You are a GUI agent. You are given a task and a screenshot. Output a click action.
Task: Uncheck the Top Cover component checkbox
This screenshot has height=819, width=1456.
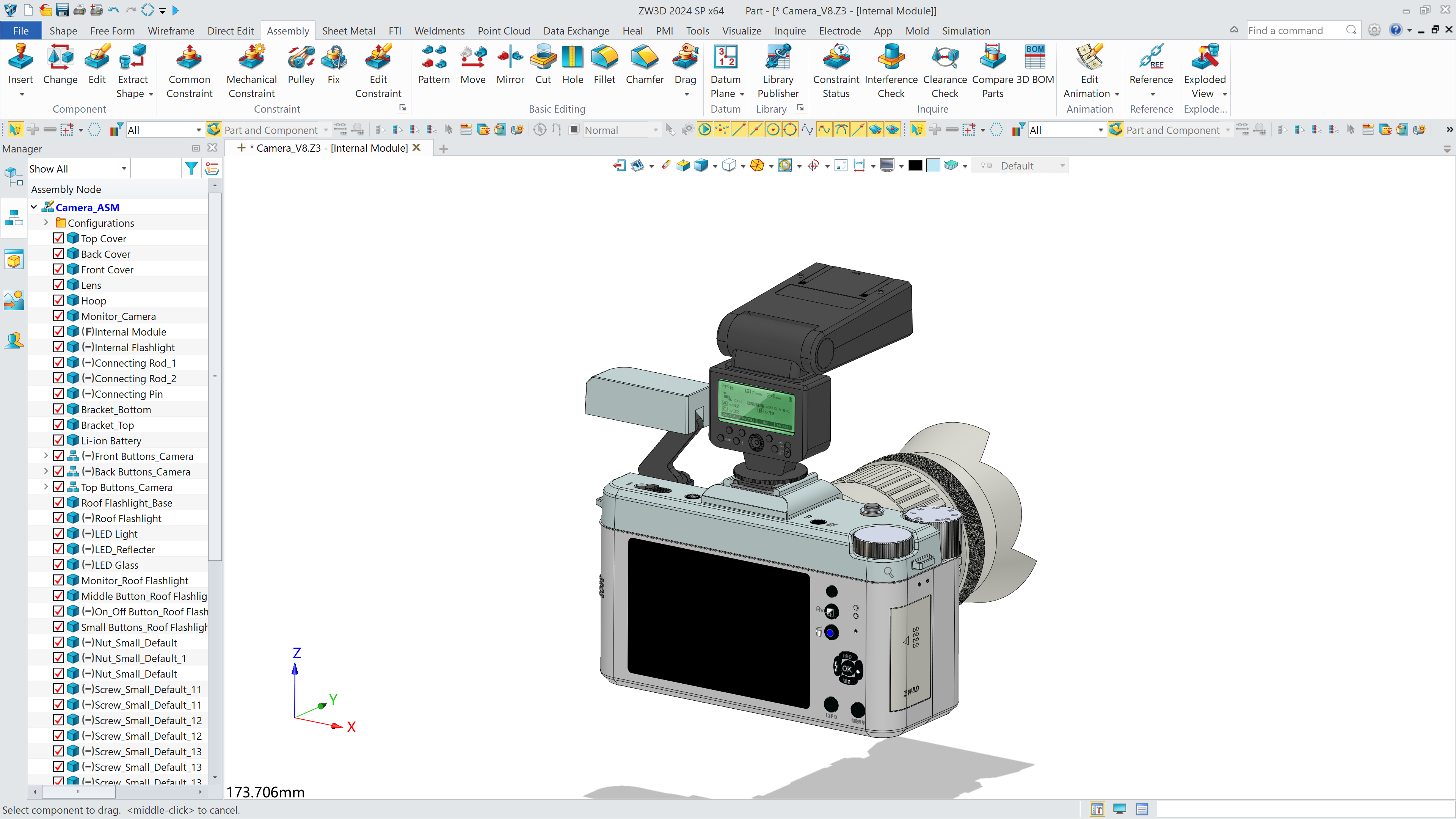click(x=58, y=238)
